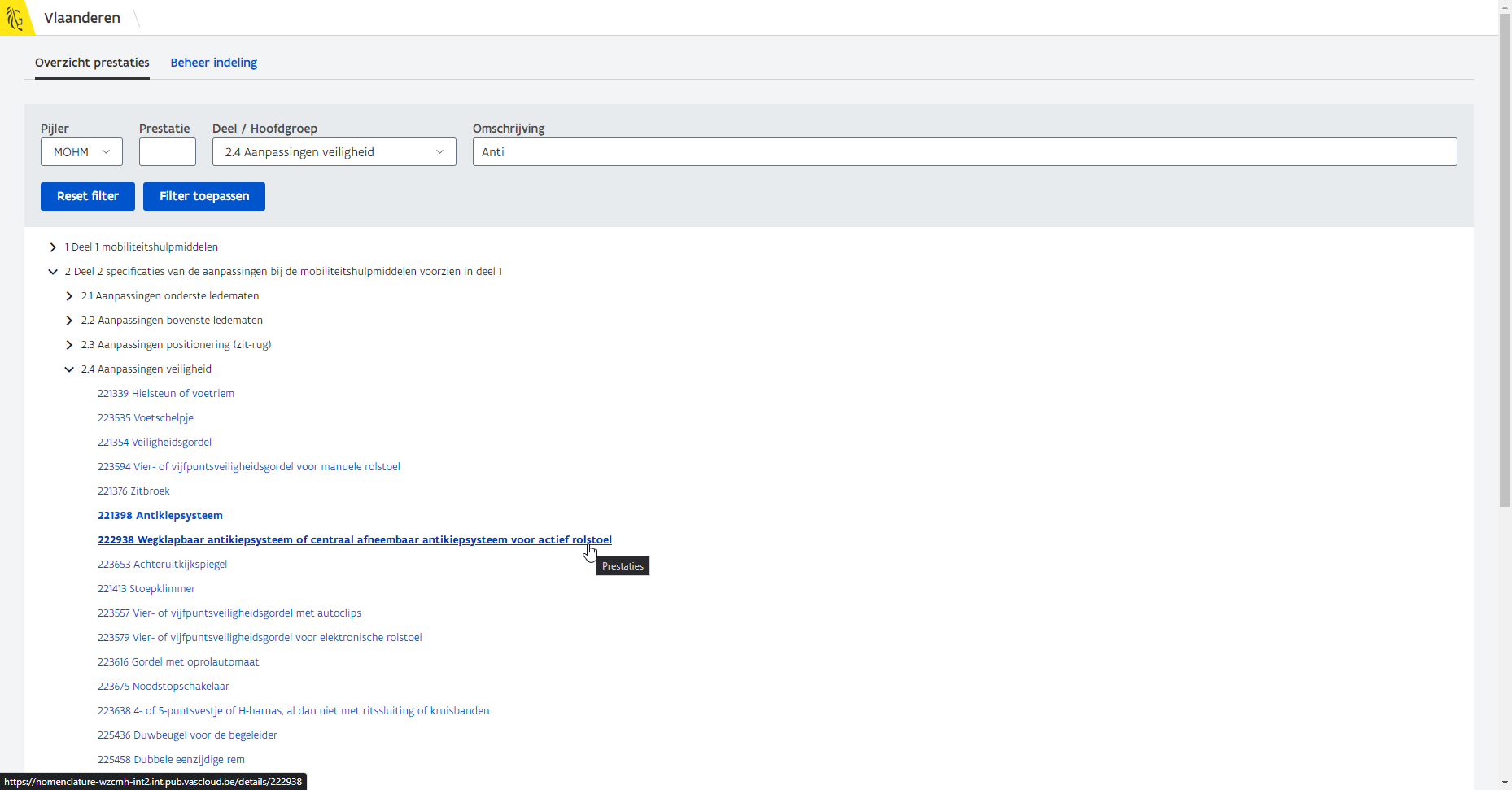Image resolution: width=1512 pixels, height=790 pixels.
Task: Click the page vertical scrollbar thumb
Action: [x=1505, y=260]
